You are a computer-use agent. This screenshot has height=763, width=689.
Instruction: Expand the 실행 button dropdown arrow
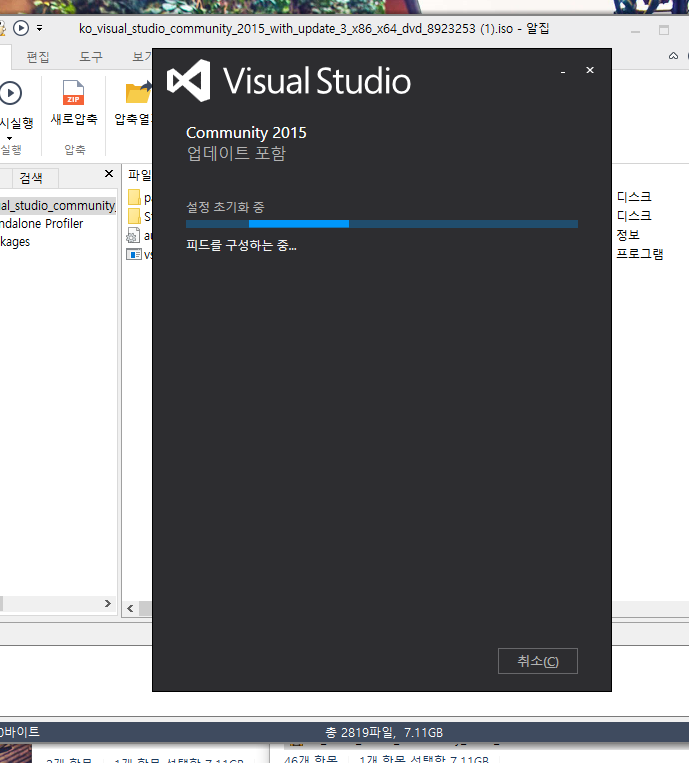[9, 138]
